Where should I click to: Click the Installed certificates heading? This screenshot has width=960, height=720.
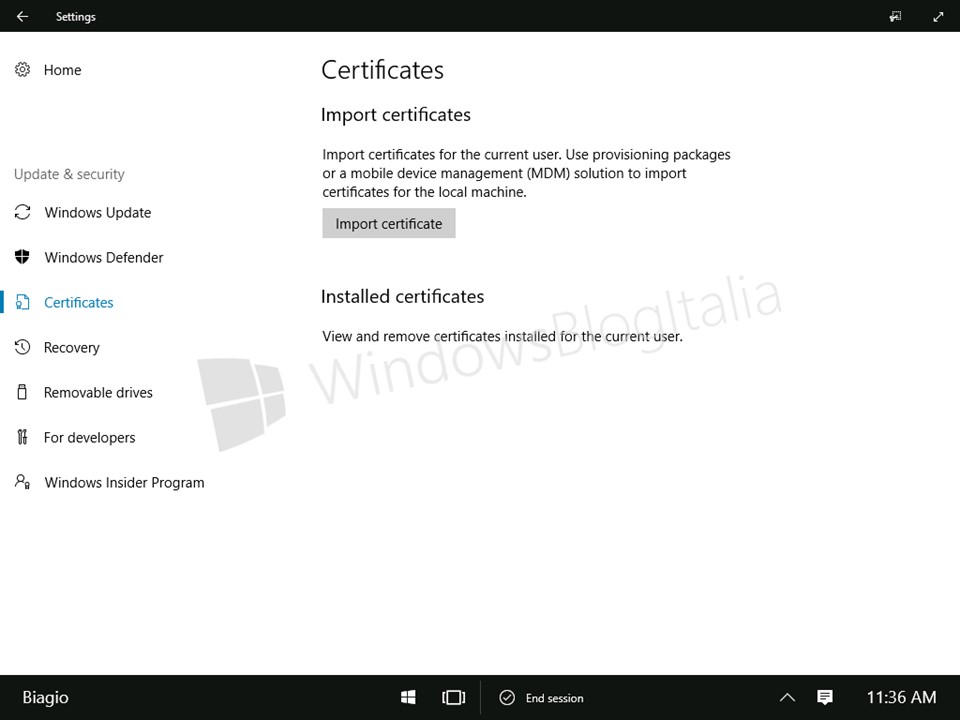coord(402,296)
